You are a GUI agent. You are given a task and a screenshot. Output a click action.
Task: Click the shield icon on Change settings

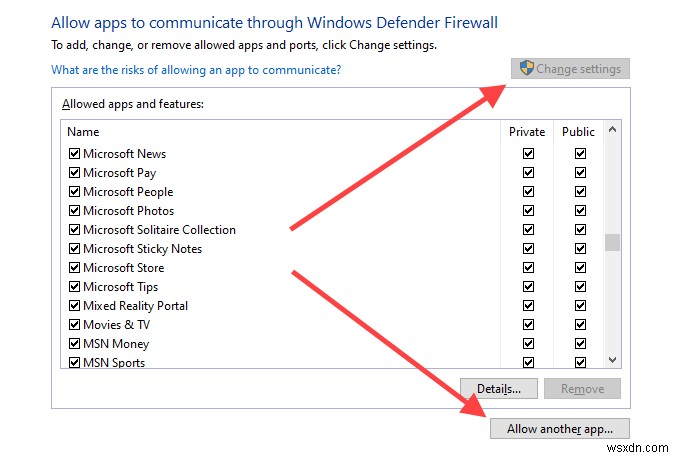point(526,68)
